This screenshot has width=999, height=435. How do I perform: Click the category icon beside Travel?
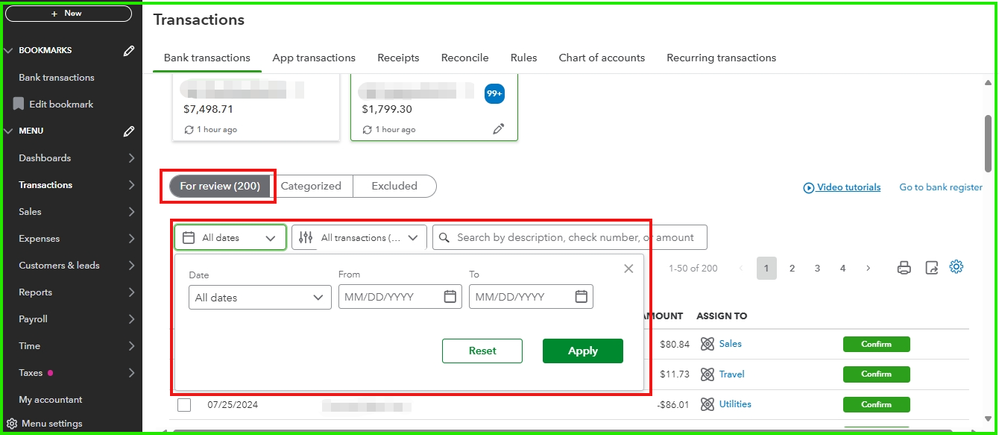(707, 374)
